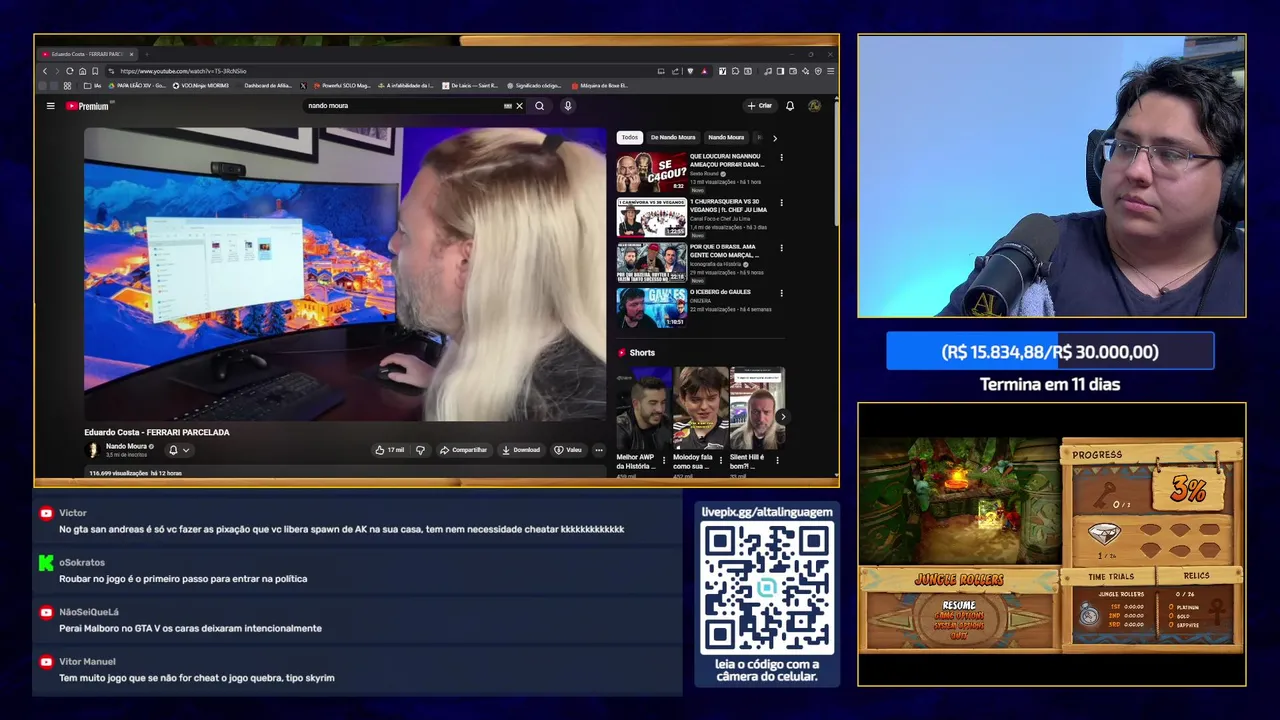Click the Download button under video

coord(521,450)
